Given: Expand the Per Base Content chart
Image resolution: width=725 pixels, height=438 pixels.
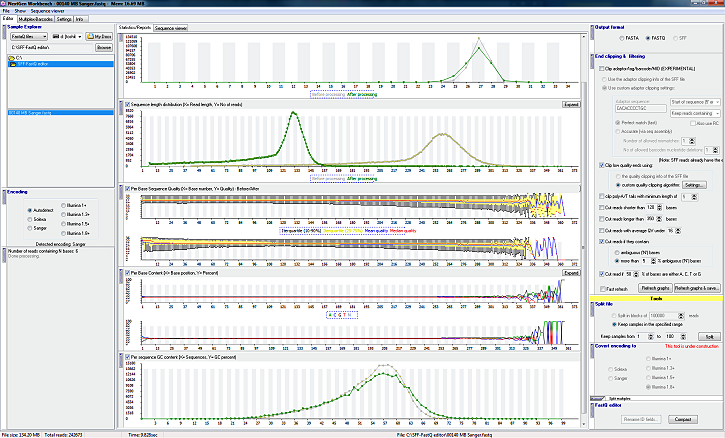Looking at the screenshot, I should pos(571,273).
